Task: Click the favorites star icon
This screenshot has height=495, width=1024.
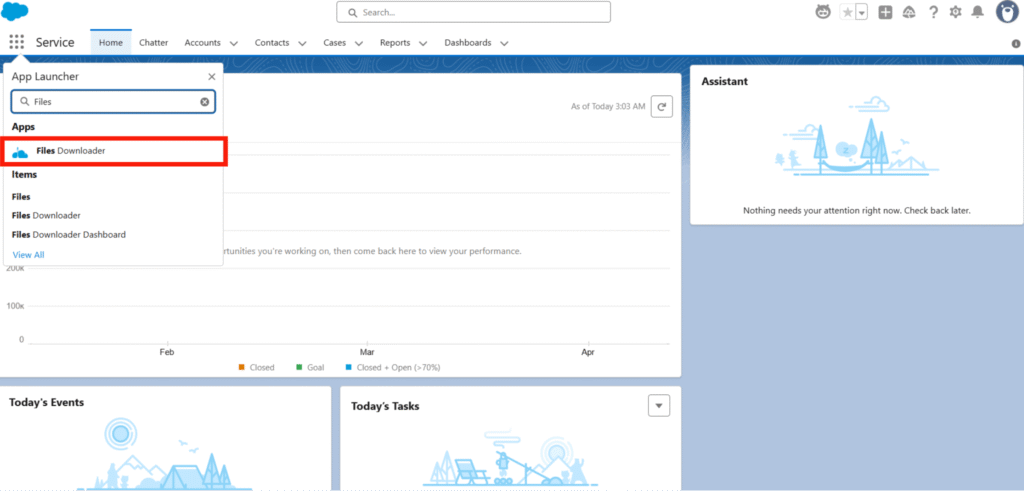Action: 847,12
